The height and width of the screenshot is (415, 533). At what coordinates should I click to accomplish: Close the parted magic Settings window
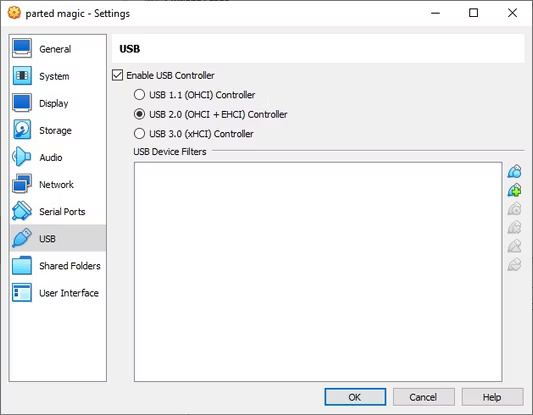512,13
